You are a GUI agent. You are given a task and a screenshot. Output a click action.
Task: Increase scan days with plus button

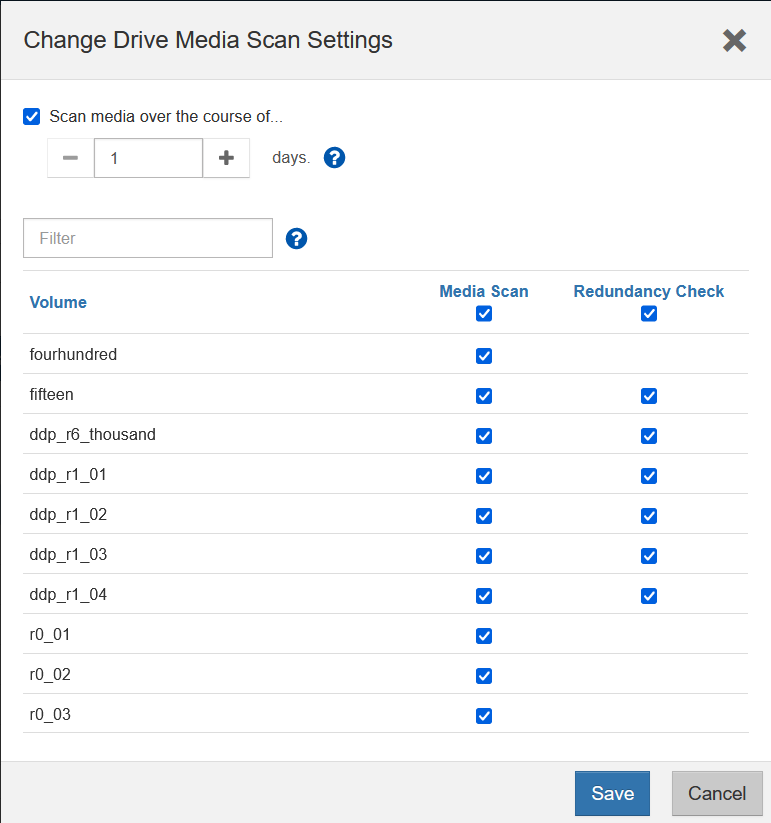point(226,158)
